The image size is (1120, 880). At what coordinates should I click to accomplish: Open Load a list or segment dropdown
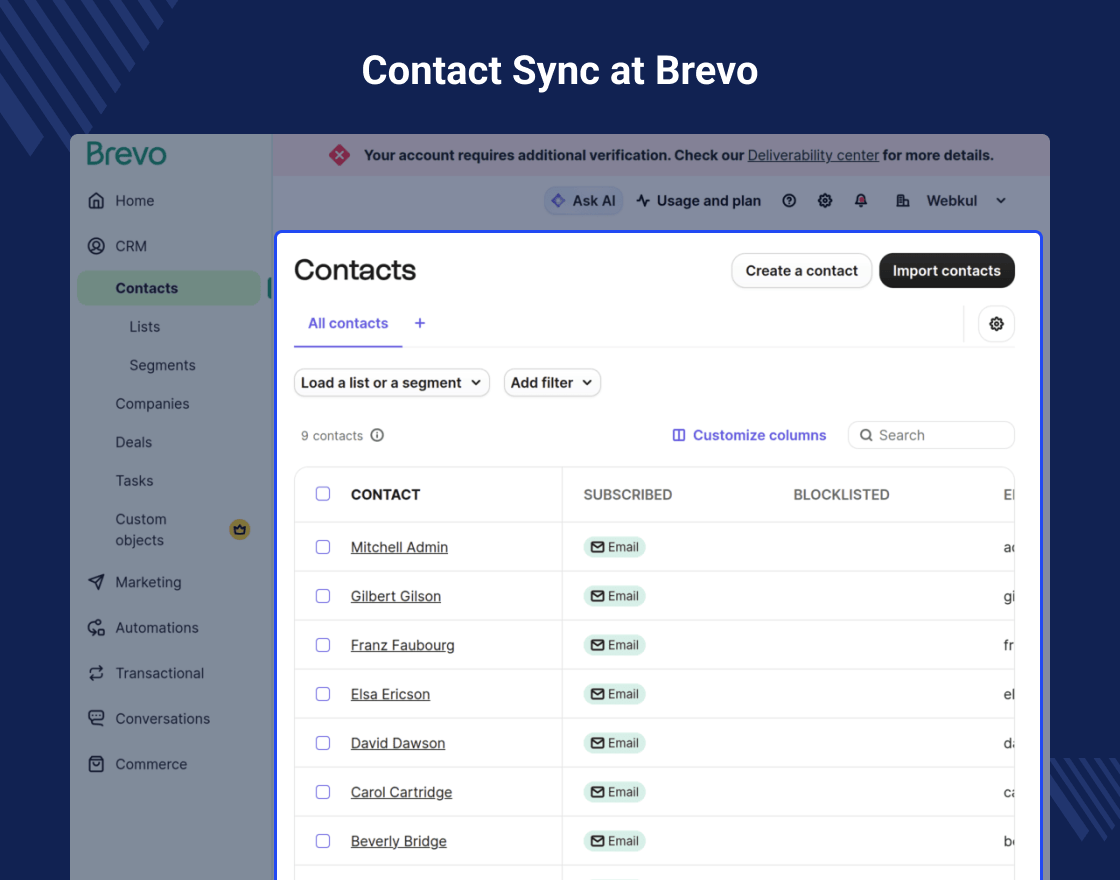[x=391, y=383]
